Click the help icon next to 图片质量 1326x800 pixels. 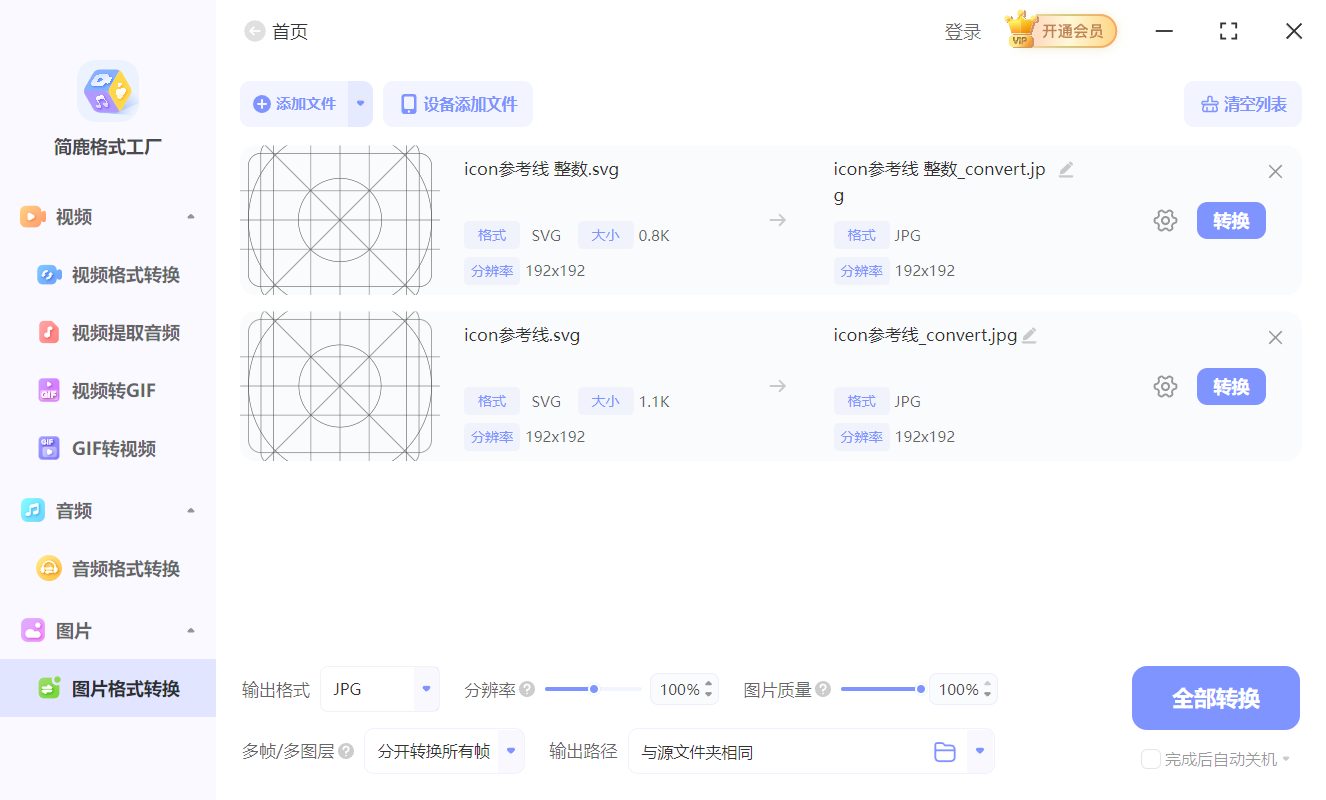click(823, 689)
